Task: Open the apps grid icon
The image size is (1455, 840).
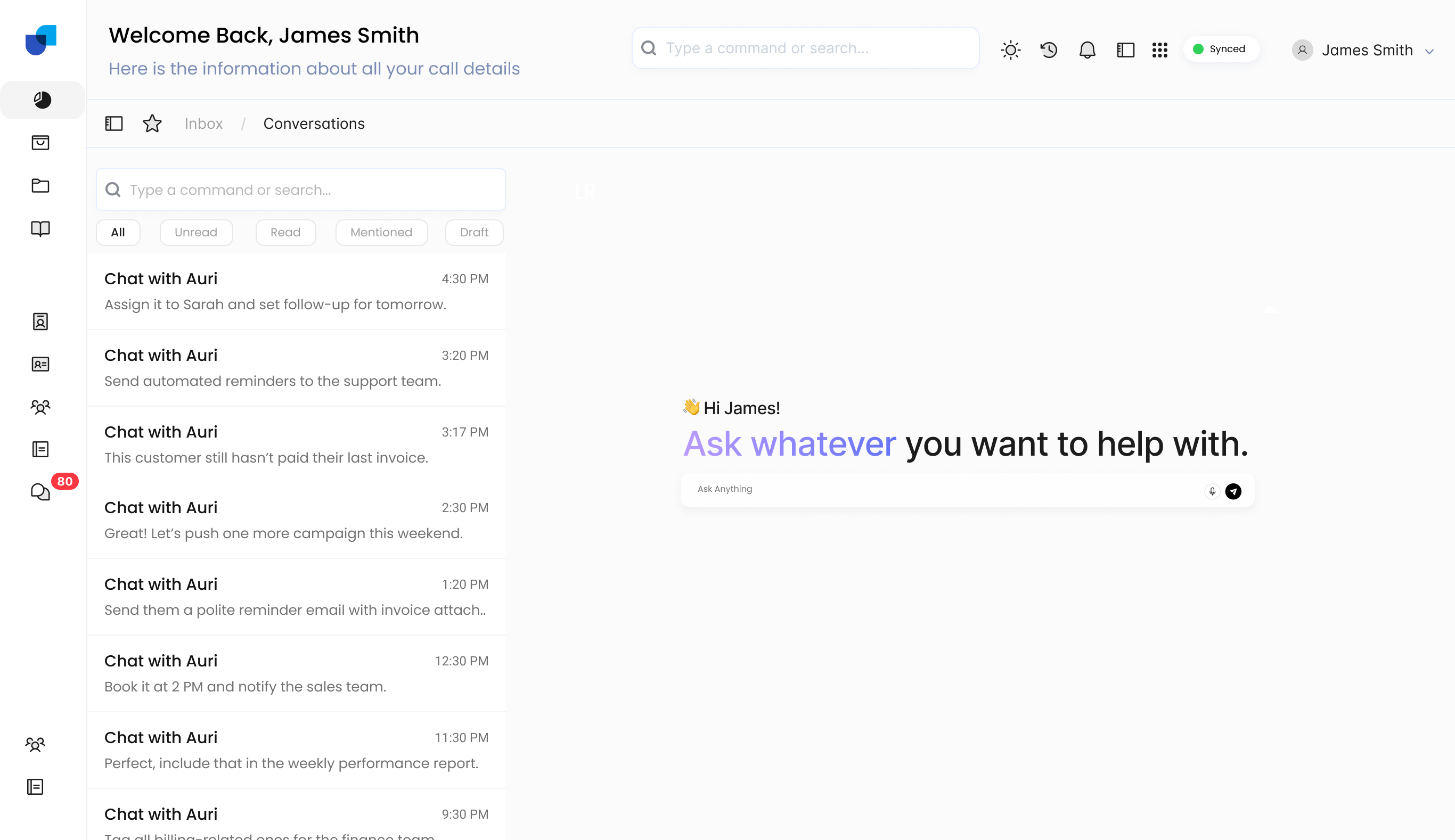Action: (1159, 50)
